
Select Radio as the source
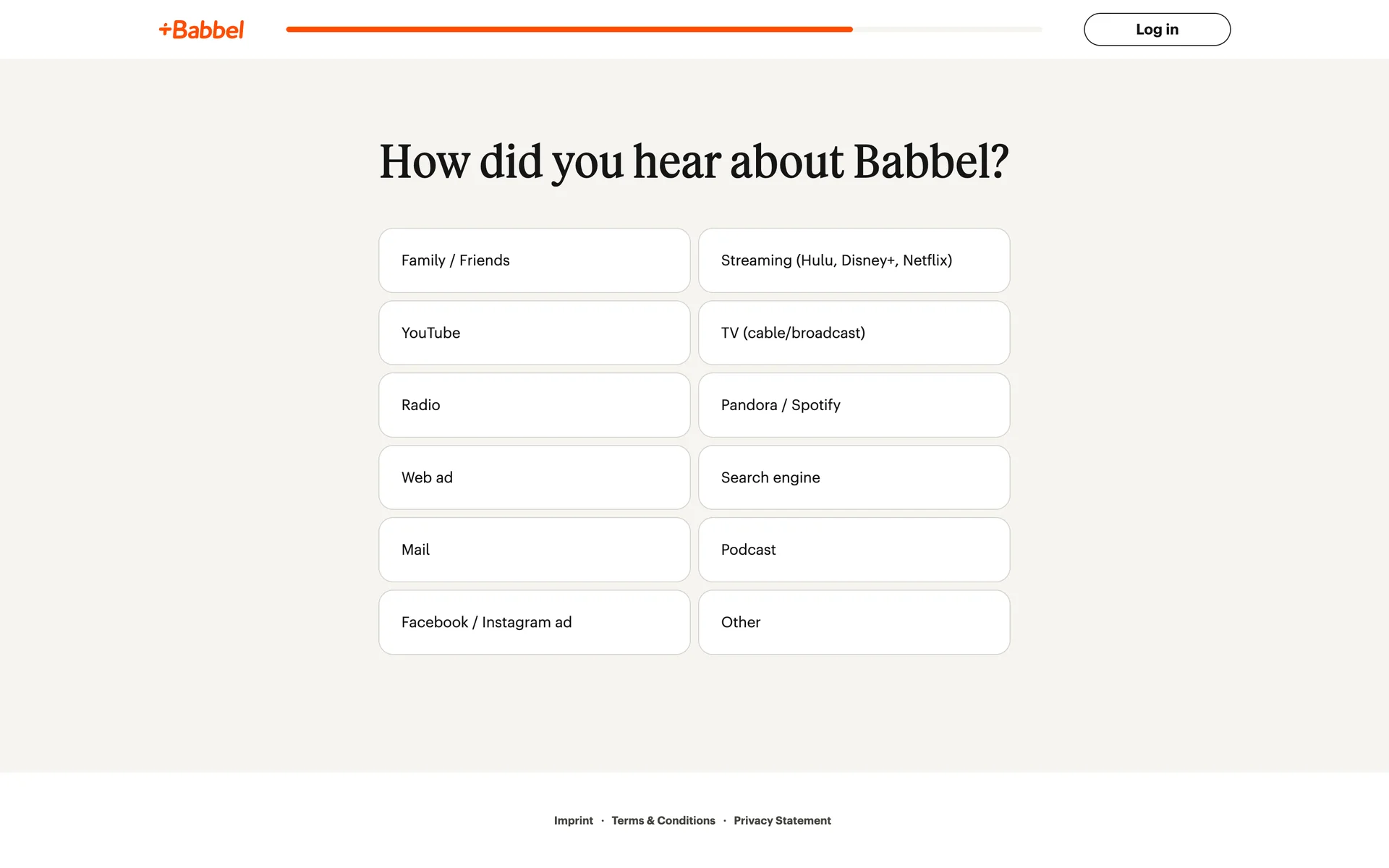pyautogui.click(x=534, y=405)
